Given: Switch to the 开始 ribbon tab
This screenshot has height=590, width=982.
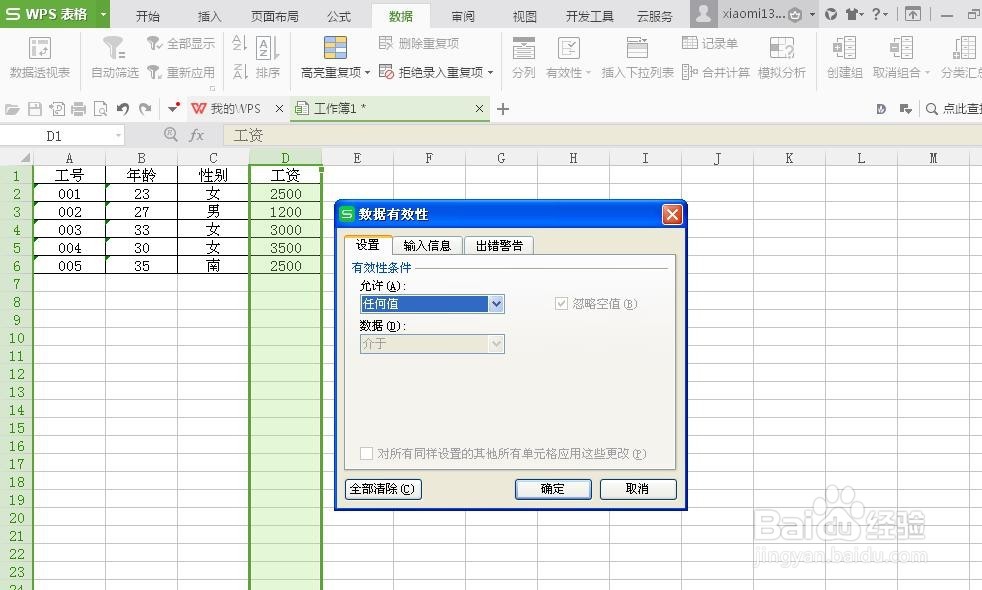Looking at the screenshot, I should 147,15.
